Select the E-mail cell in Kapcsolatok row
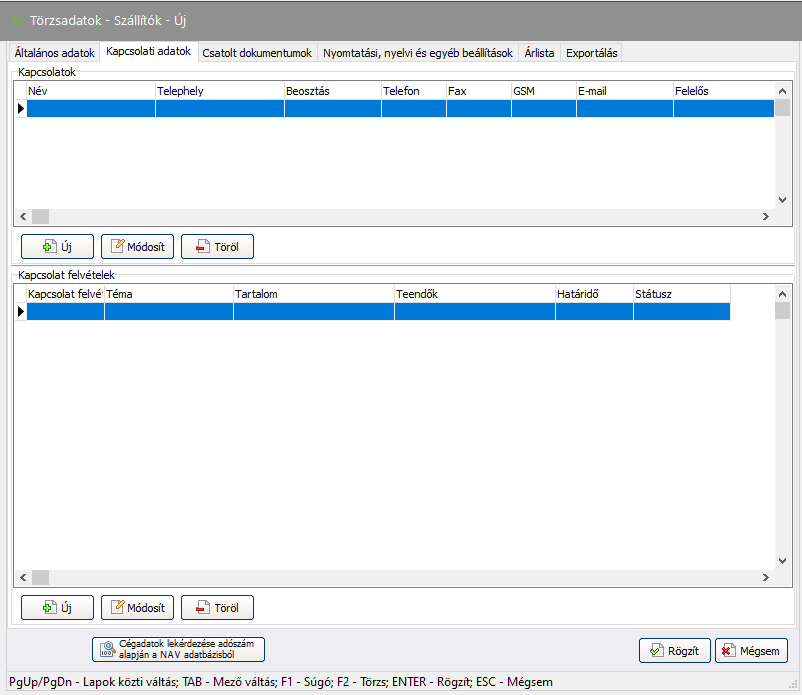Screen dimensions: 802x695 [x=624, y=109]
